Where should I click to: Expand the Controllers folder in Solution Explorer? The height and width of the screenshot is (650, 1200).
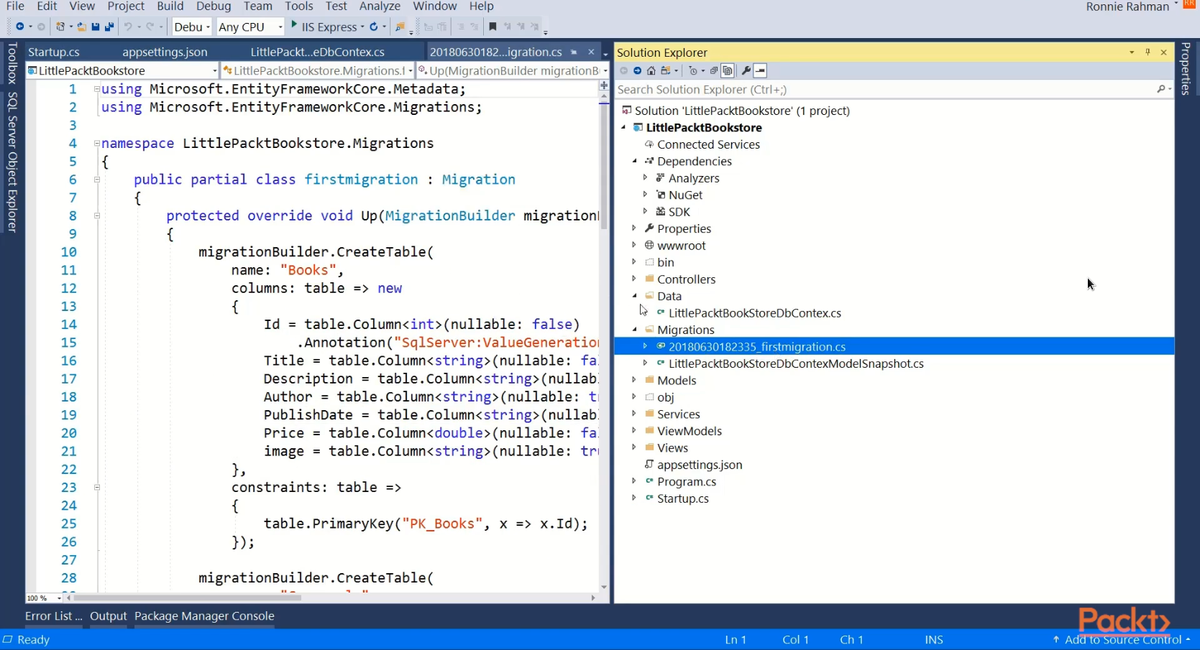click(x=634, y=279)
